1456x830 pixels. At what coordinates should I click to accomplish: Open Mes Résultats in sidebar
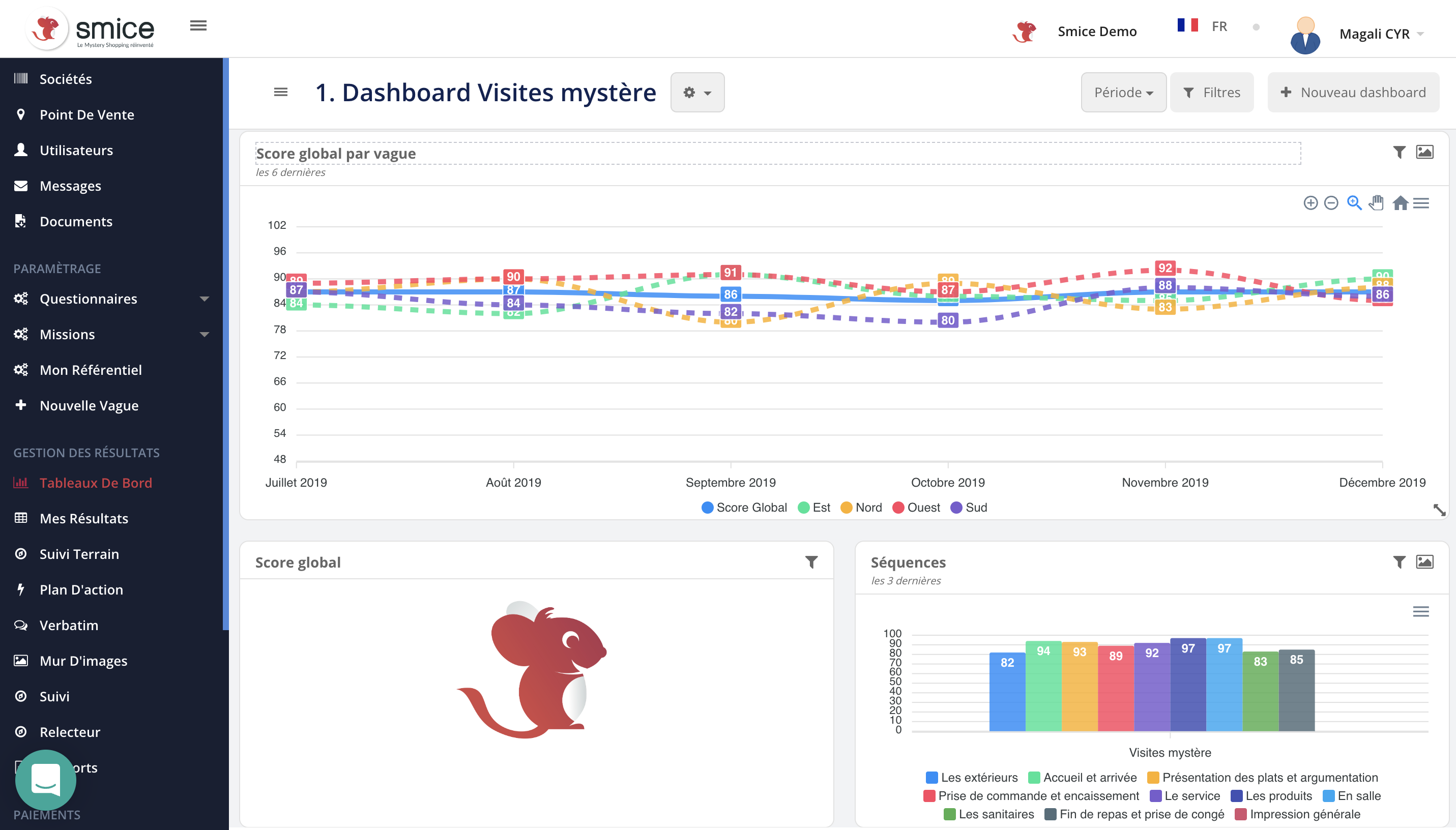click(84, 518)
